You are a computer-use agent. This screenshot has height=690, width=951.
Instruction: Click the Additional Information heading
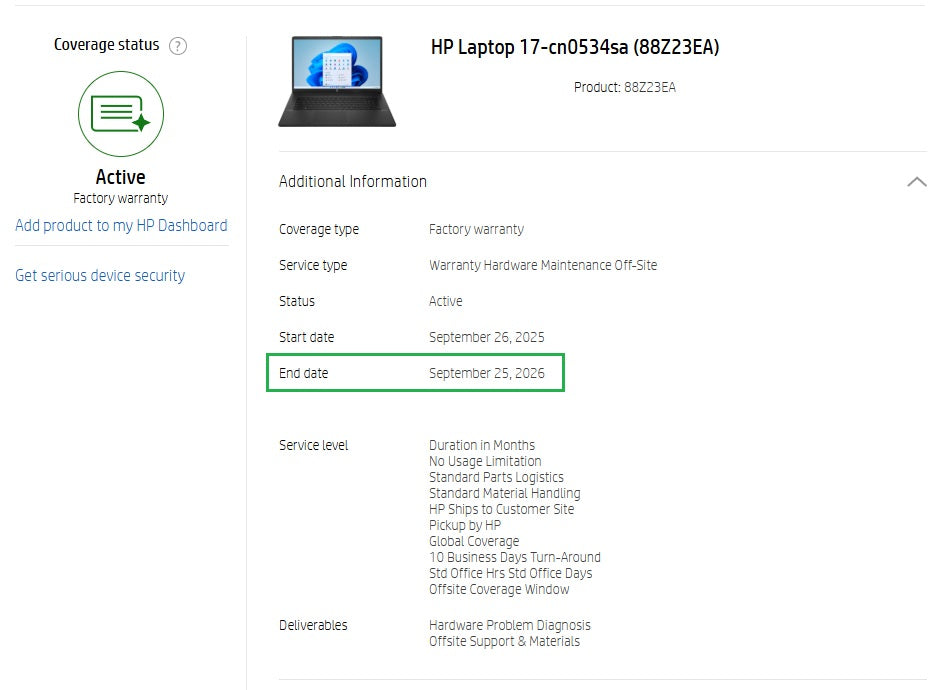click(353, 181)
